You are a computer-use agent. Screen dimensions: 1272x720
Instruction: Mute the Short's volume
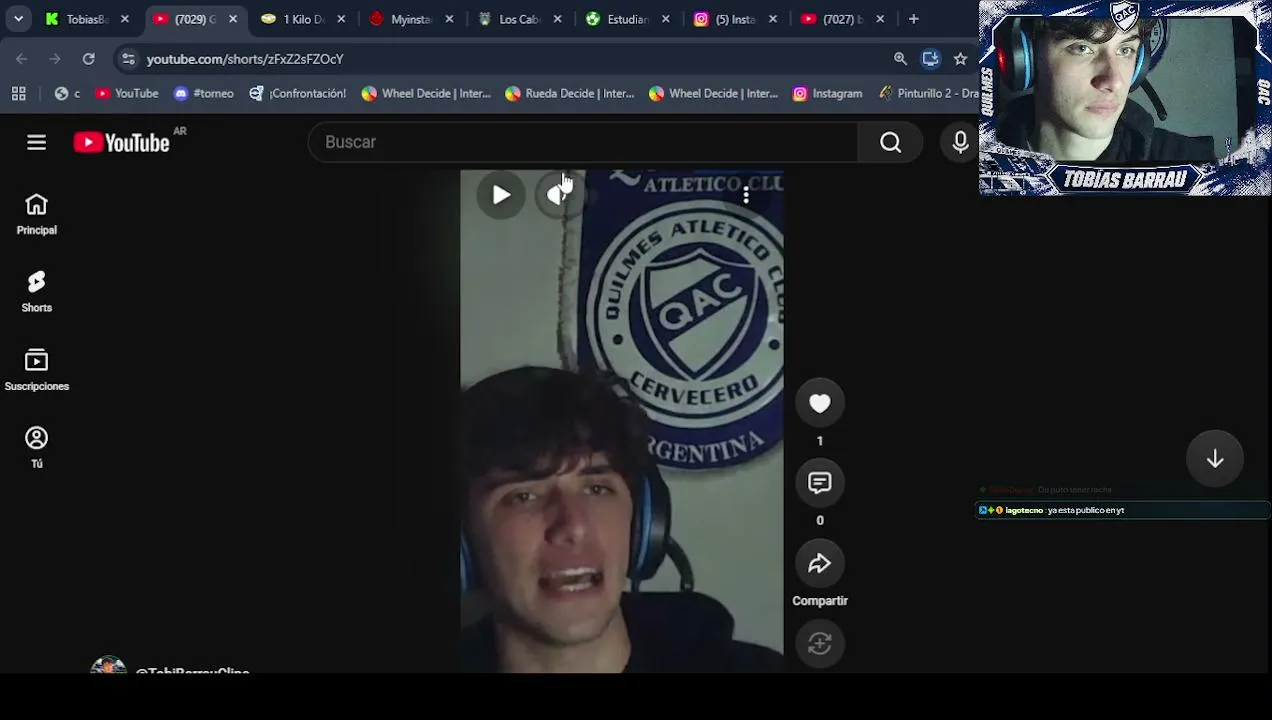[558, 195]
